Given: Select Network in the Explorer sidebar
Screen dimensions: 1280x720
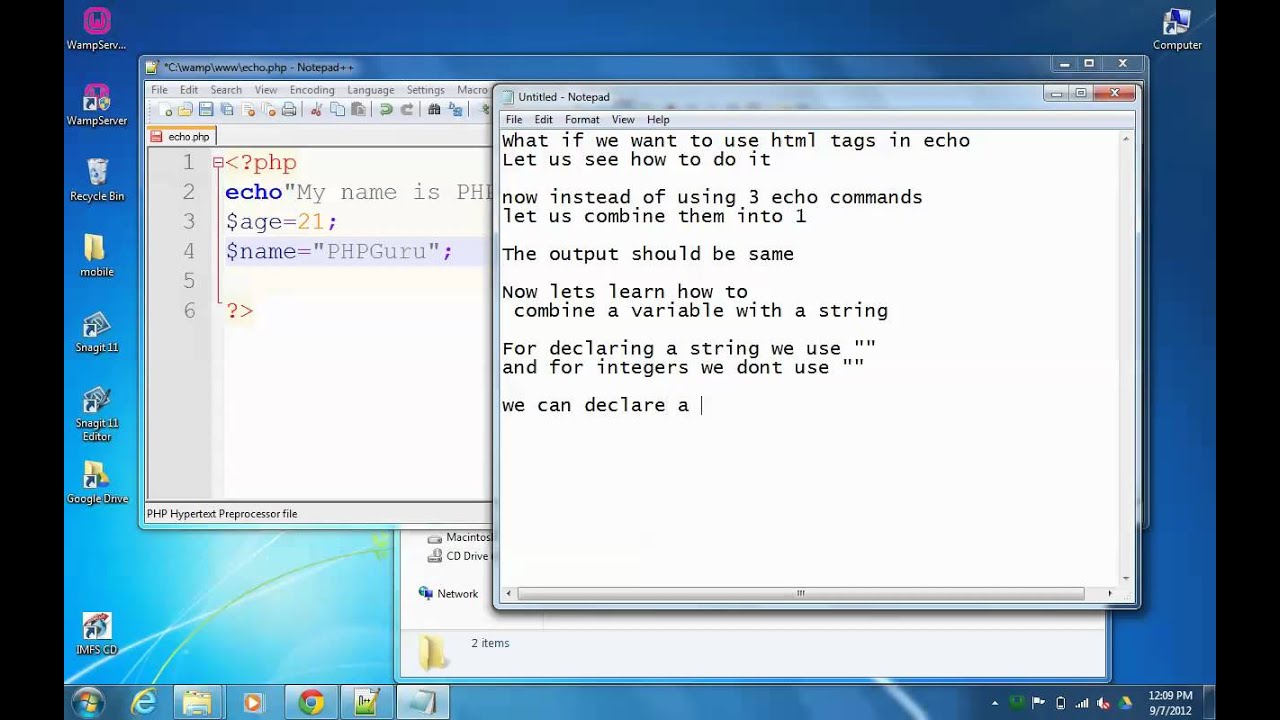Looking at the screenshot, I should tap(448, 594).
